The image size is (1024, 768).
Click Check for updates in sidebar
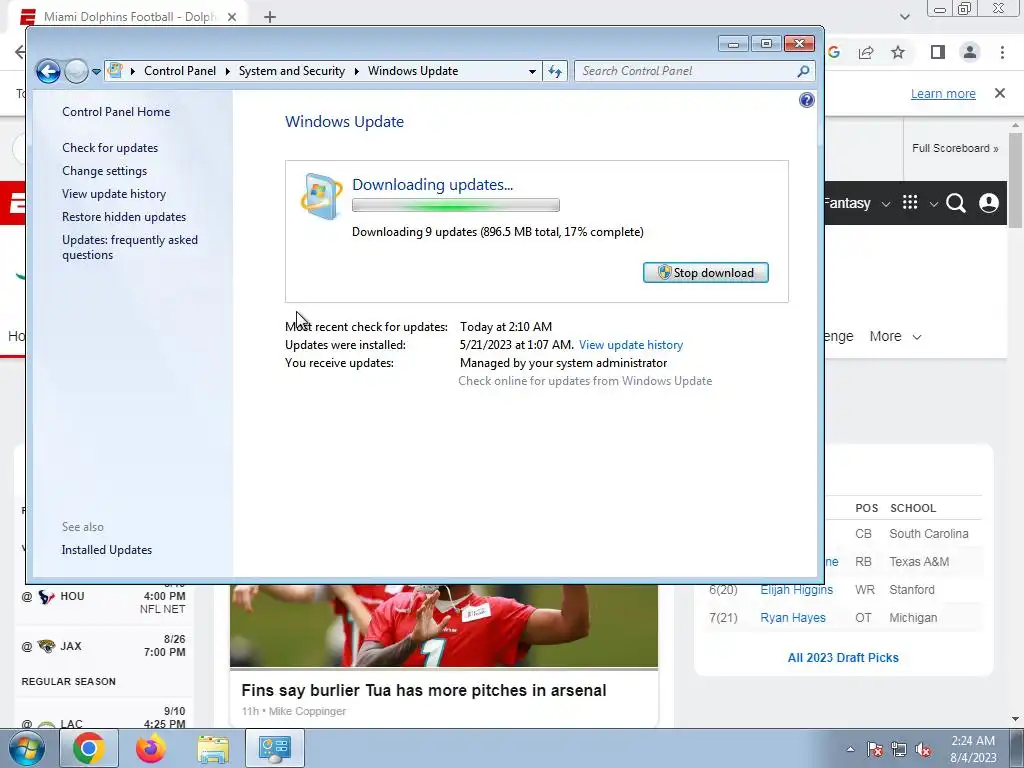click(110, 148)
